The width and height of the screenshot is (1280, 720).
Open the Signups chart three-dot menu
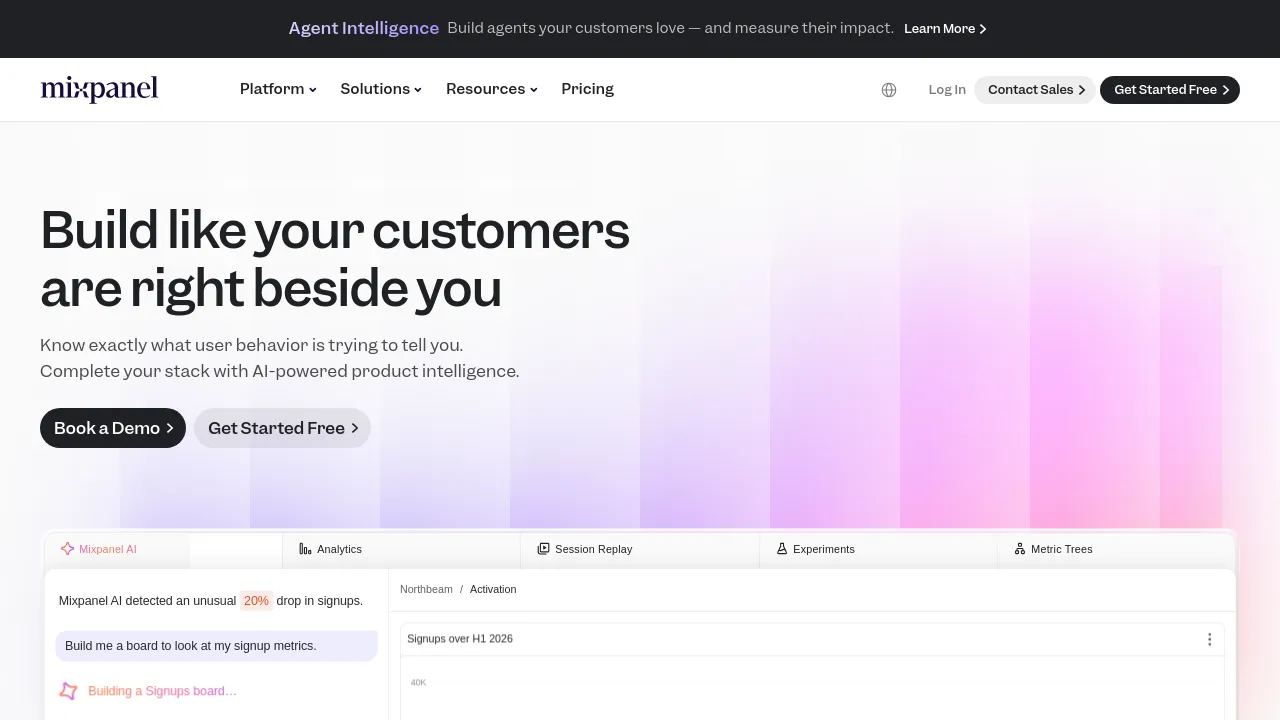pos(1209,639)
